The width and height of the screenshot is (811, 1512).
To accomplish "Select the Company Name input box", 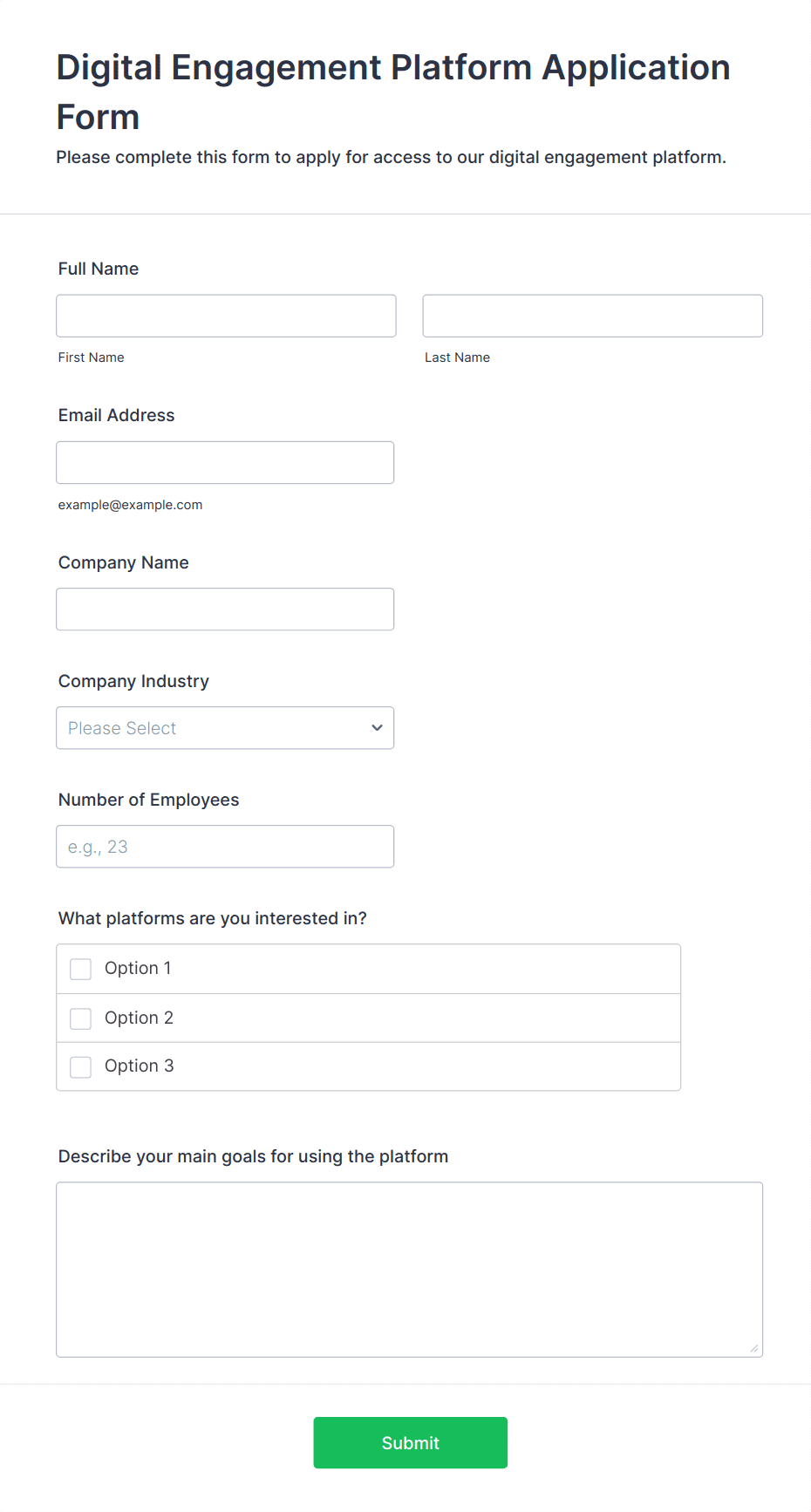I will click(225, 610).
